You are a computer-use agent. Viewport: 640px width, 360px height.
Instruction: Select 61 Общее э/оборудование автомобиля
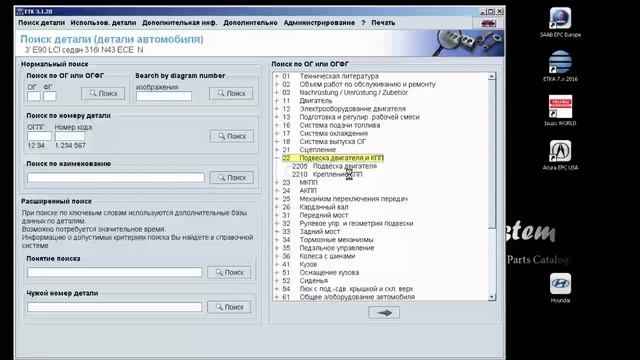(349, 297)
